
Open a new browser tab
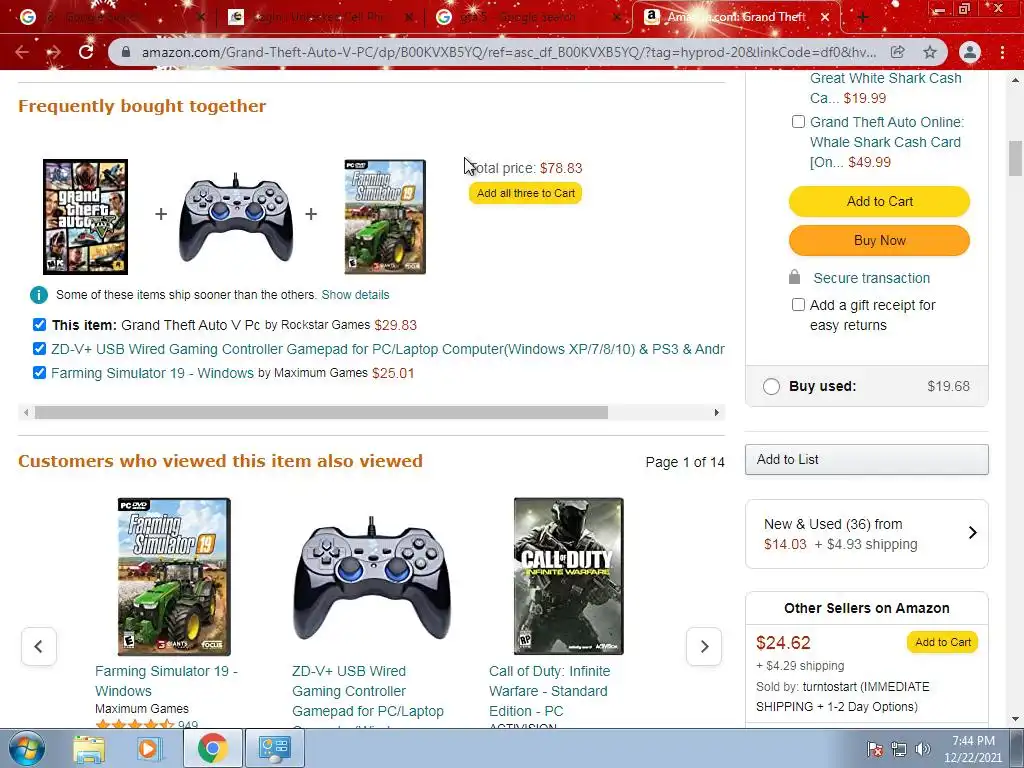tap(863, 18)
